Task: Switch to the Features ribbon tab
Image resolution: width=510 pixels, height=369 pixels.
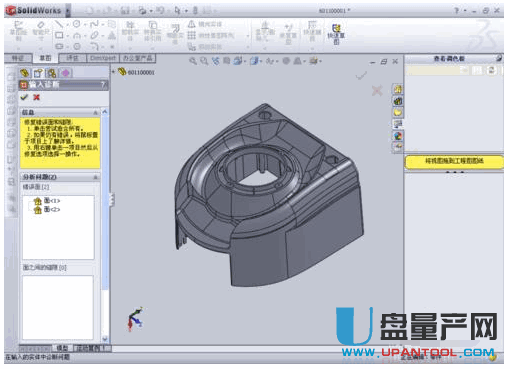Action: pos(18,58)
